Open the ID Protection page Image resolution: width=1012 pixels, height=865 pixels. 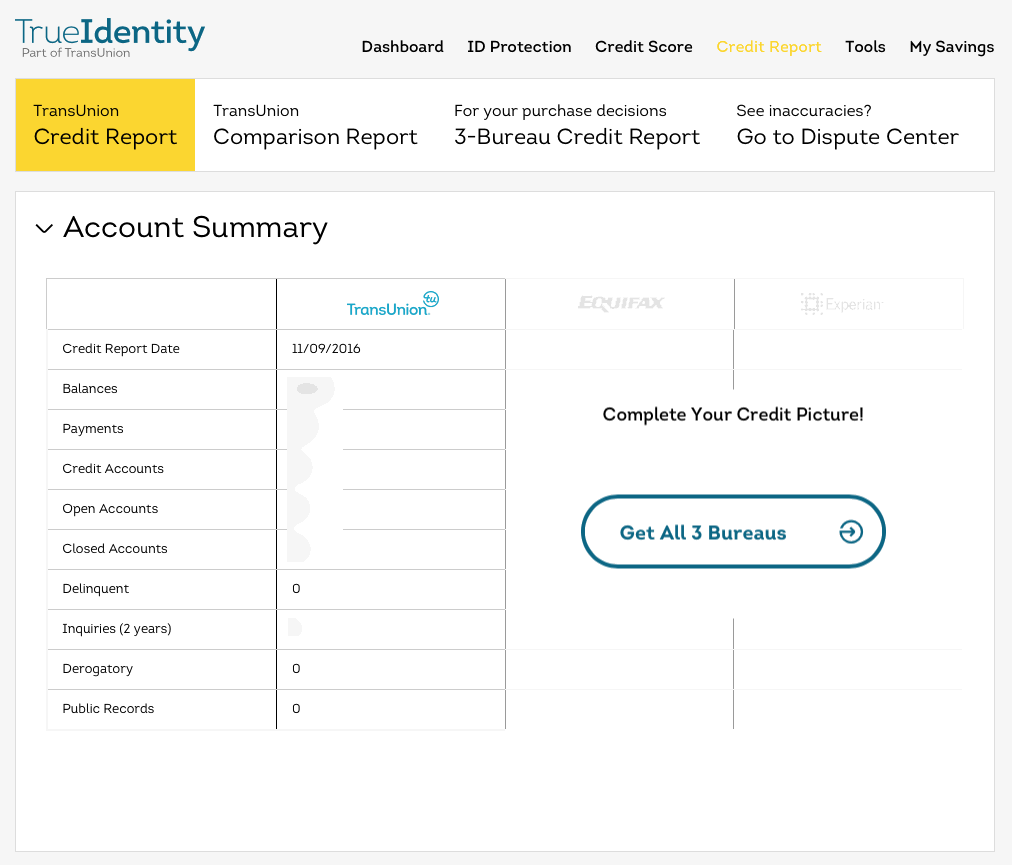[x=519, y=46]
